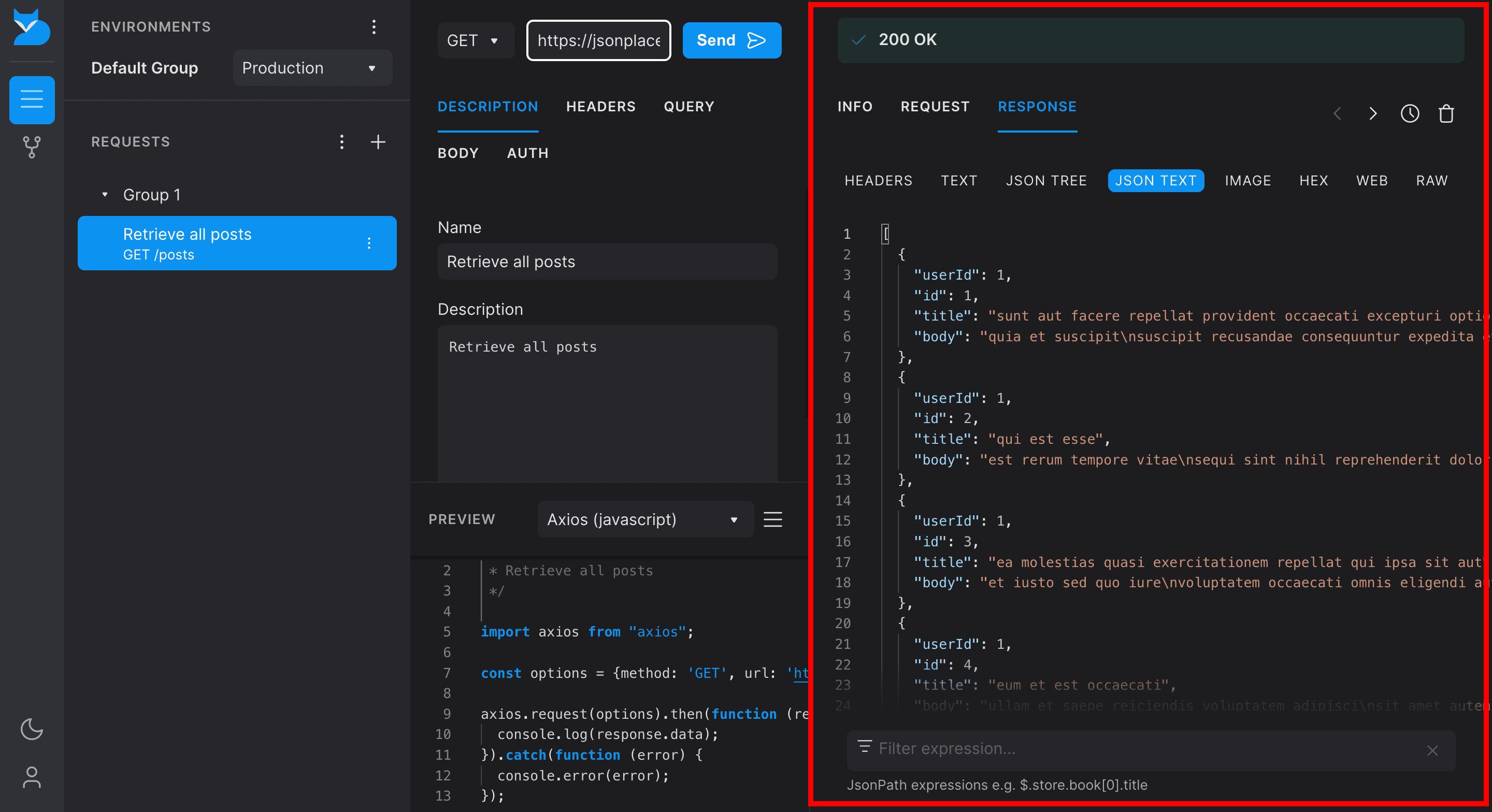Switch to the Auth tab
1492x812 pixels.
[528, 153]
